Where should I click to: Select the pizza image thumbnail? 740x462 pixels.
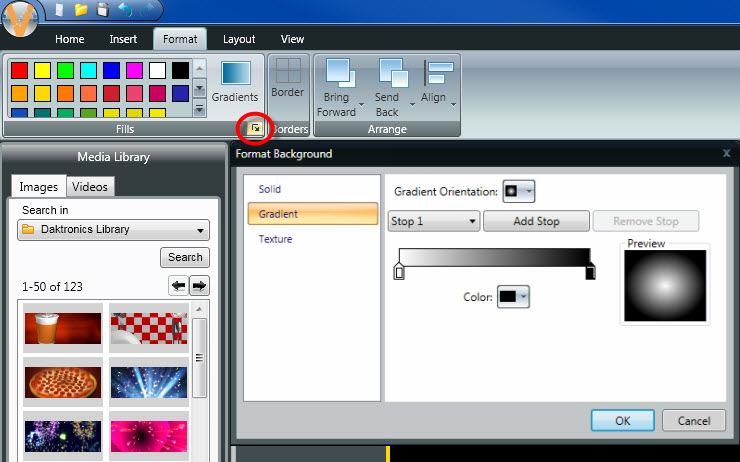coord(63,383)
